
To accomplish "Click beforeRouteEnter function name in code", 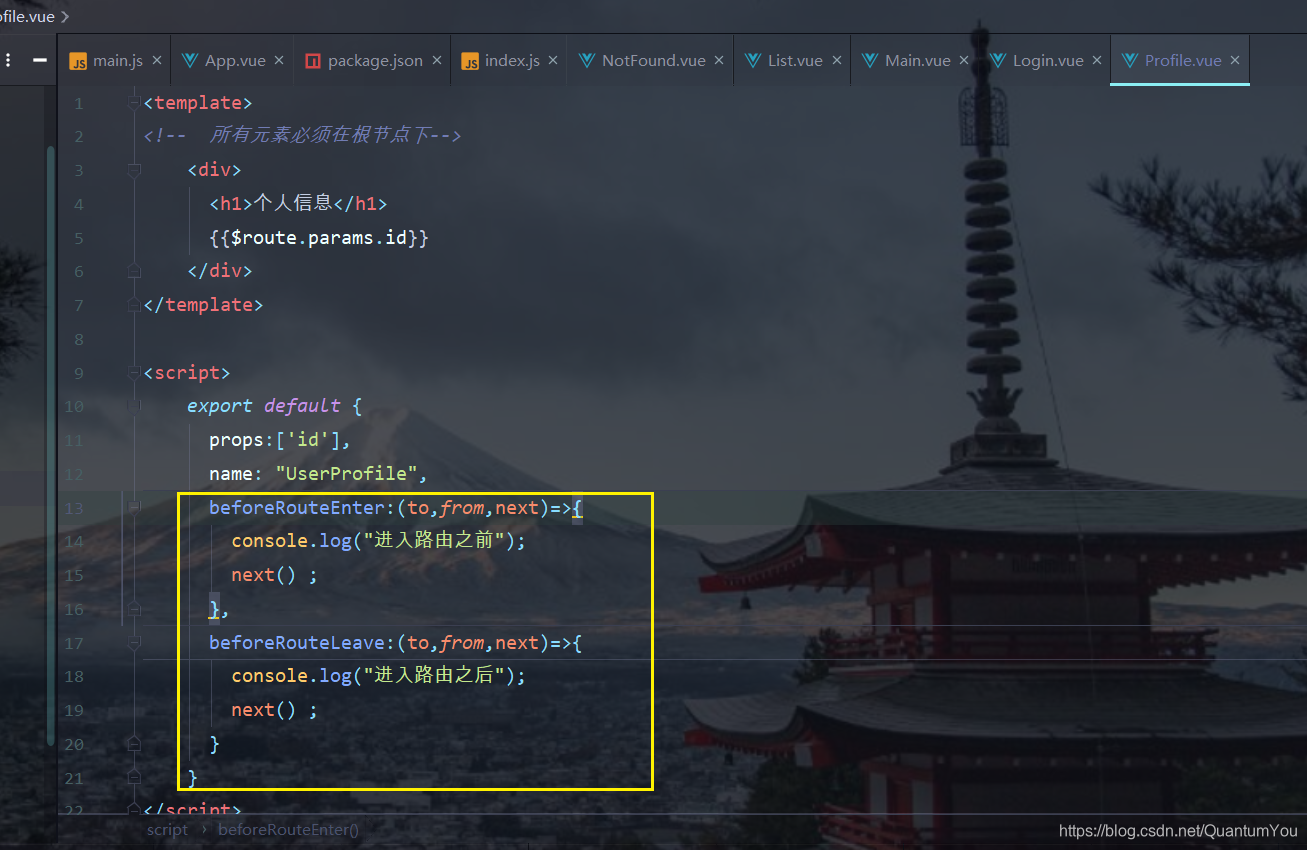I will 297,508.
